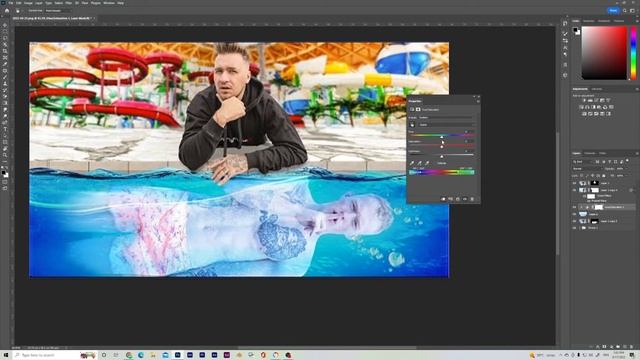Select the Horizontal Type tool
The width and height of the screenshot is (640, 360).
[x=5, y=129]
